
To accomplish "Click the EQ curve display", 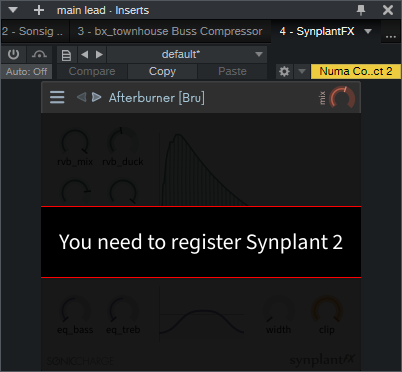I will click(x=202, y=315).
